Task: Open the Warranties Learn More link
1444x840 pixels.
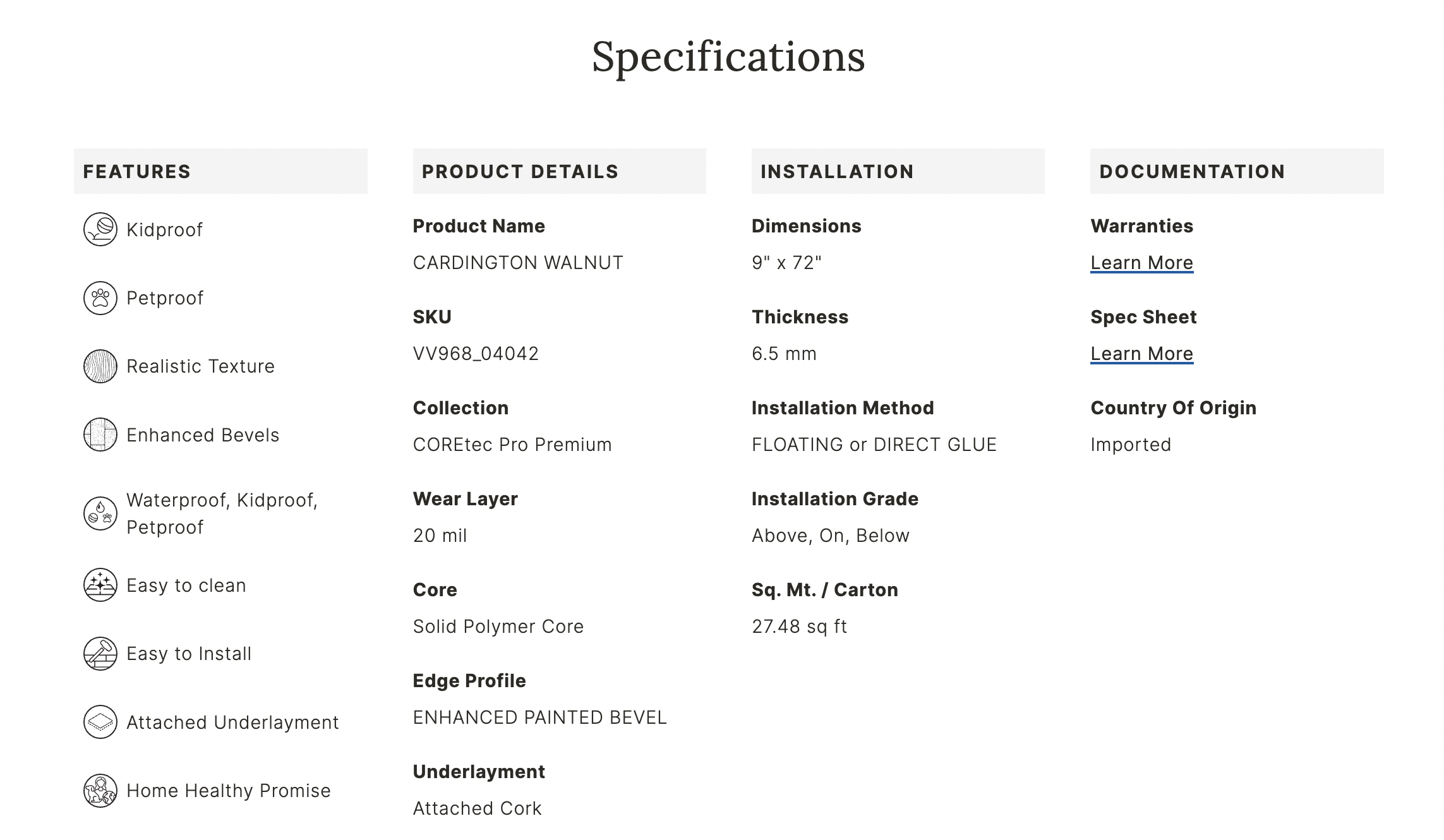Action: point(1141,263)
